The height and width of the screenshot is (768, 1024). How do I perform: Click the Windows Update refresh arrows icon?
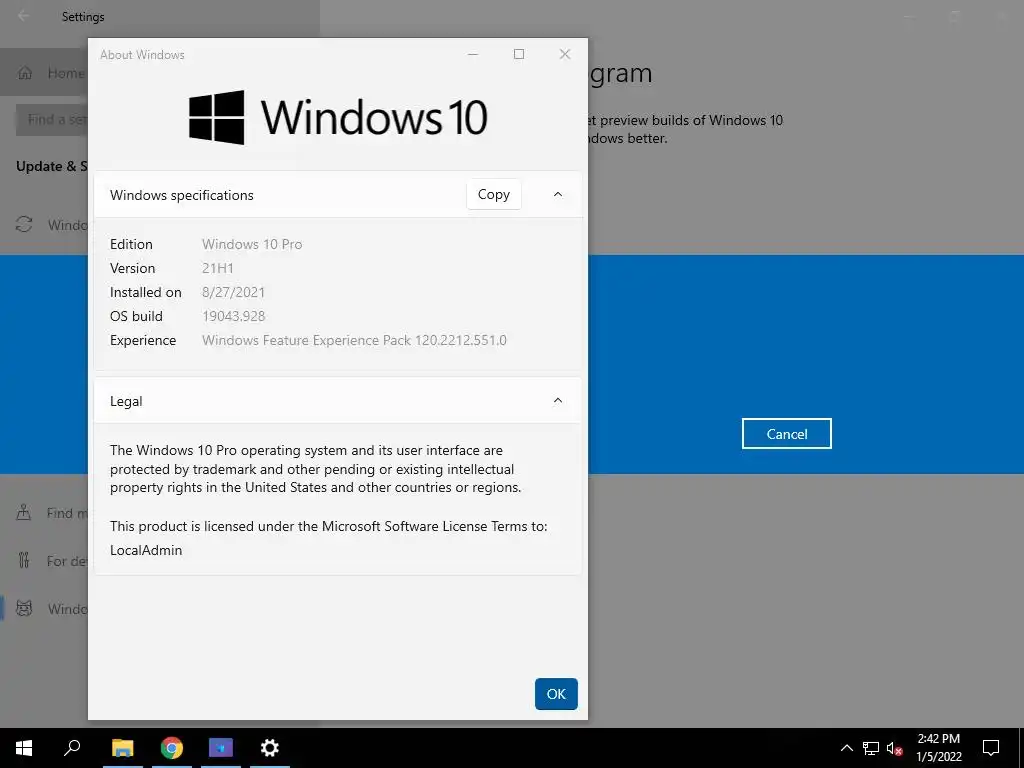(24, 225)
